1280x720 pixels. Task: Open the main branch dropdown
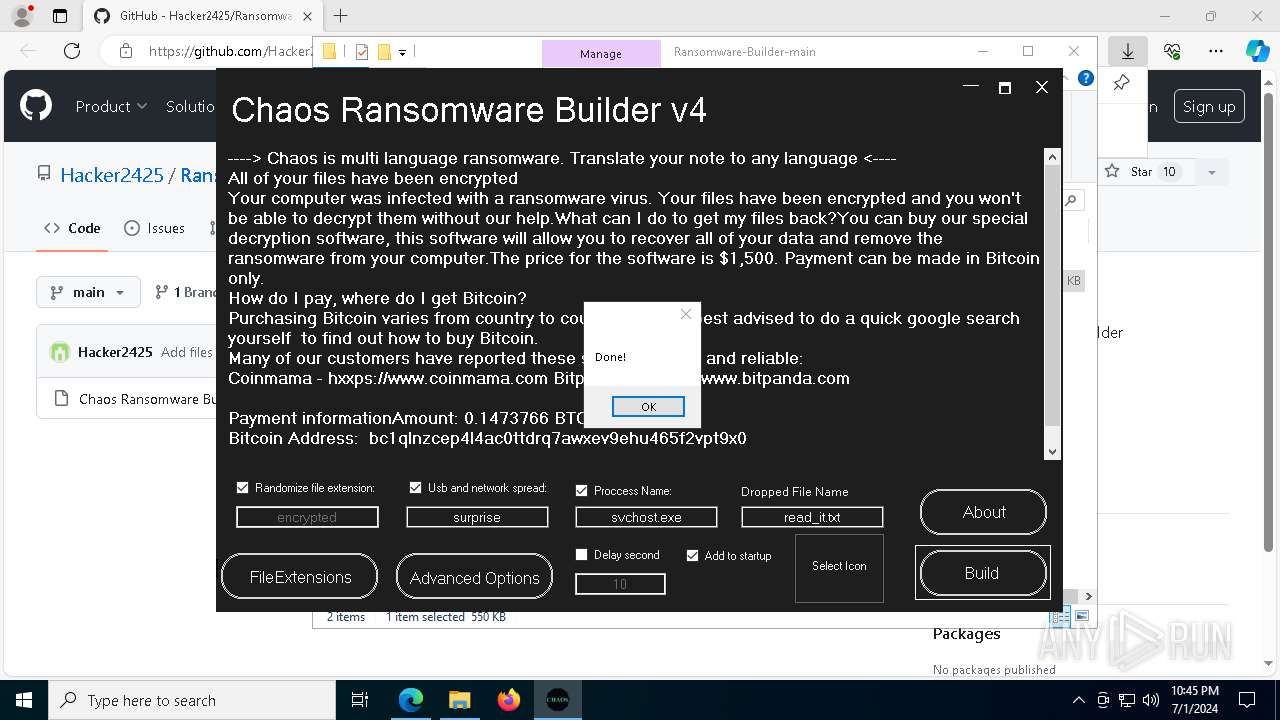click(87, 292)
